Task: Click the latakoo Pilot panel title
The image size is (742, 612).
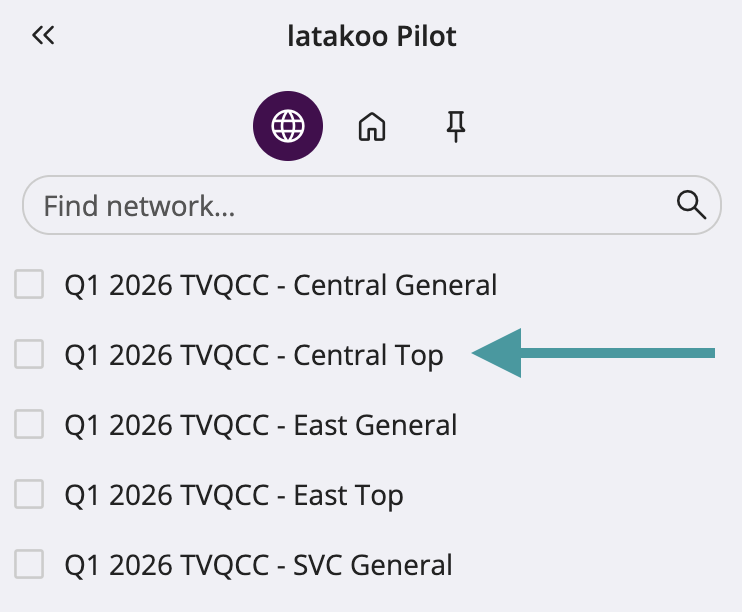Action: [371, 37]
